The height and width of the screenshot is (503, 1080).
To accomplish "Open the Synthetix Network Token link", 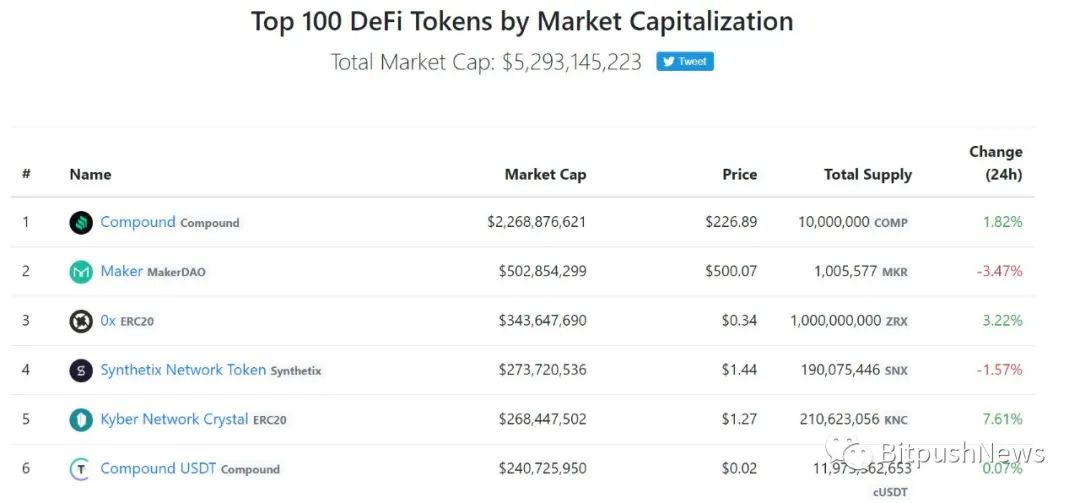I will coord(183,370).
